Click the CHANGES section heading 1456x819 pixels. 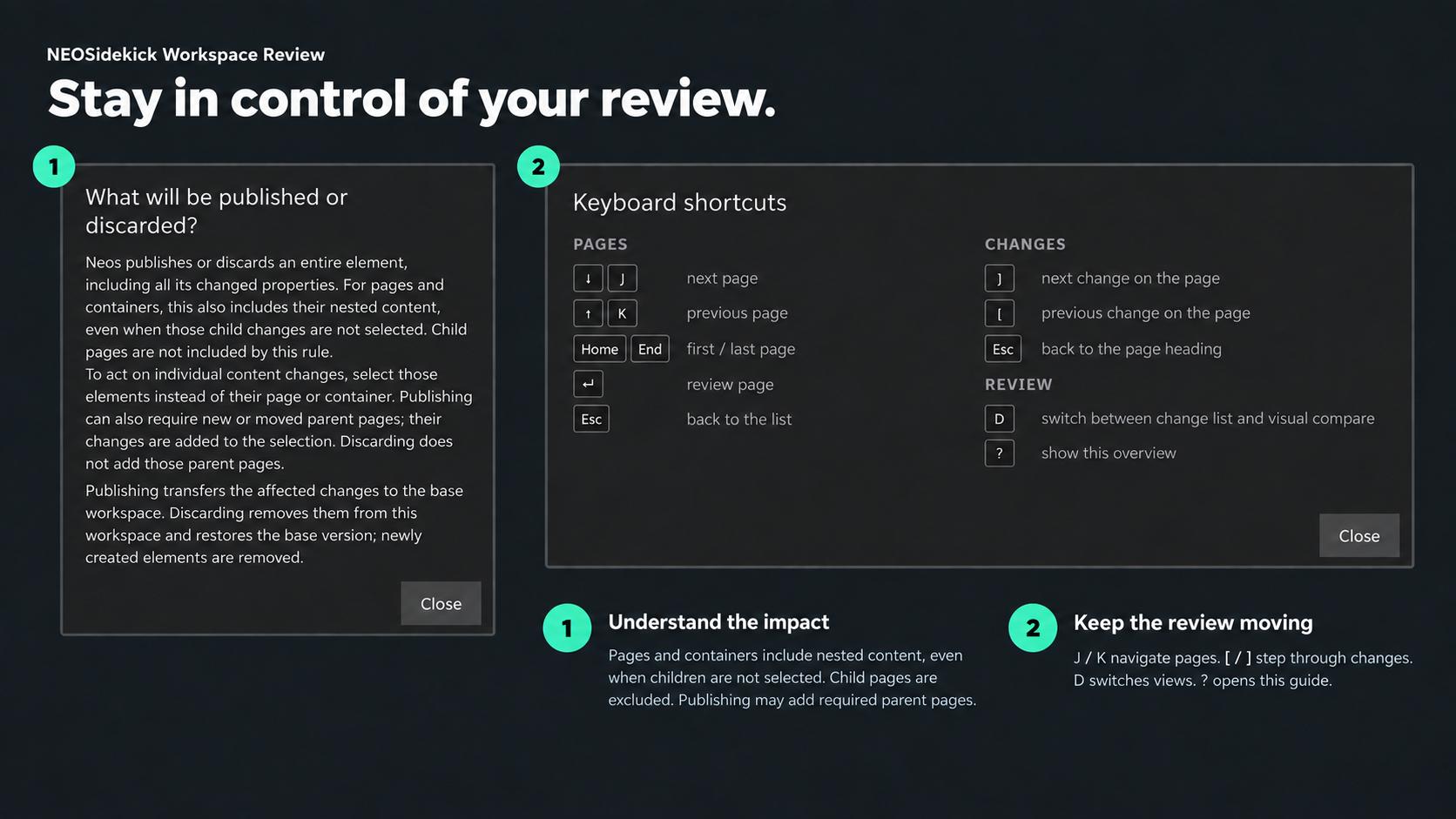tap(1025, 245)
